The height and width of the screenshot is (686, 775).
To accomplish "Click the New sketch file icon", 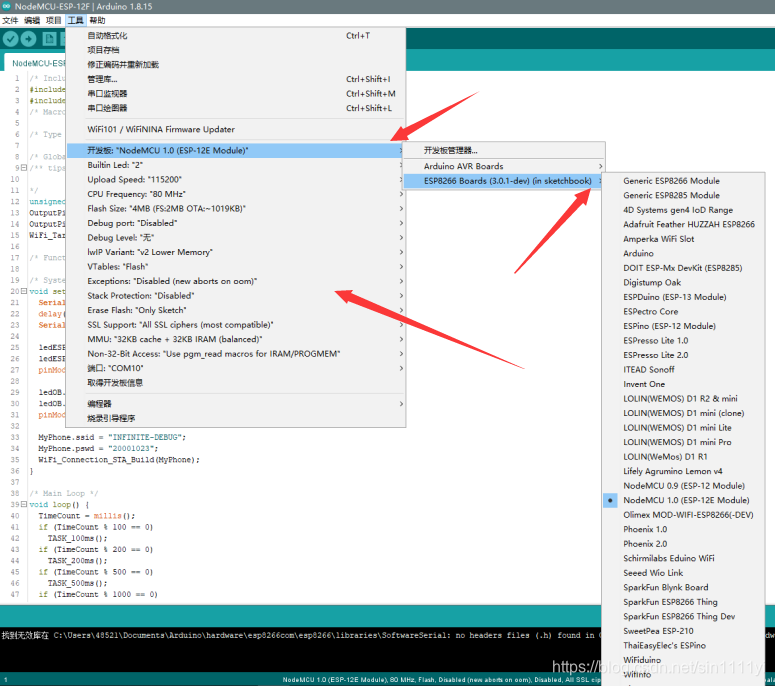I will [x=49, y=39].
